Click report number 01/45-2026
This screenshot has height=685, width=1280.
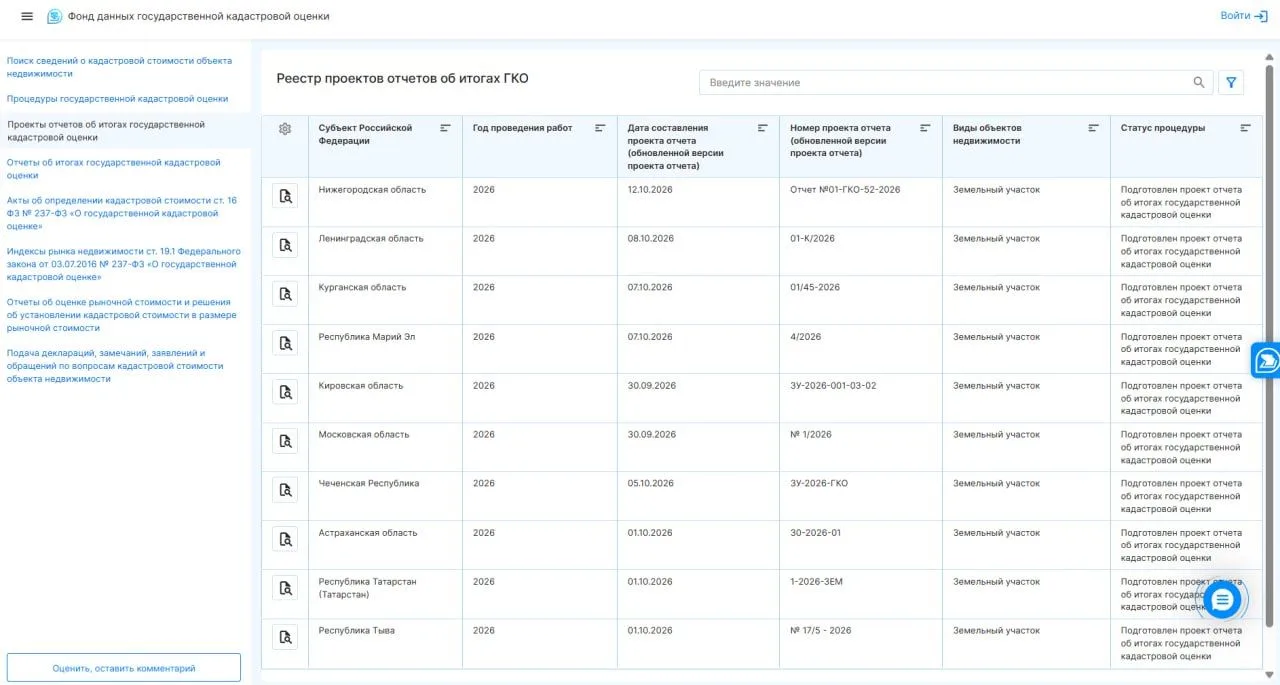[815, 288]
